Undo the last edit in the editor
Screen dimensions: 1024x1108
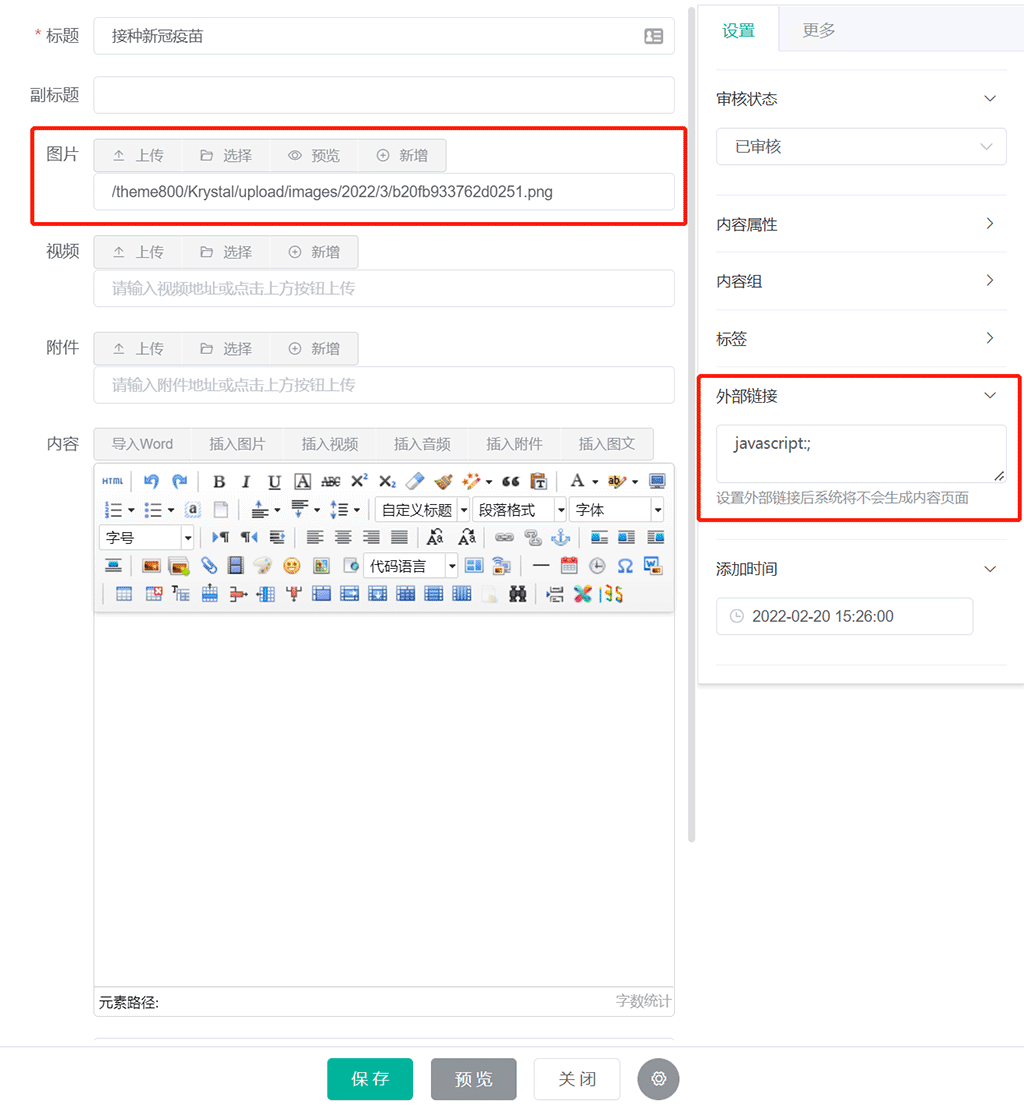point(151,481)
